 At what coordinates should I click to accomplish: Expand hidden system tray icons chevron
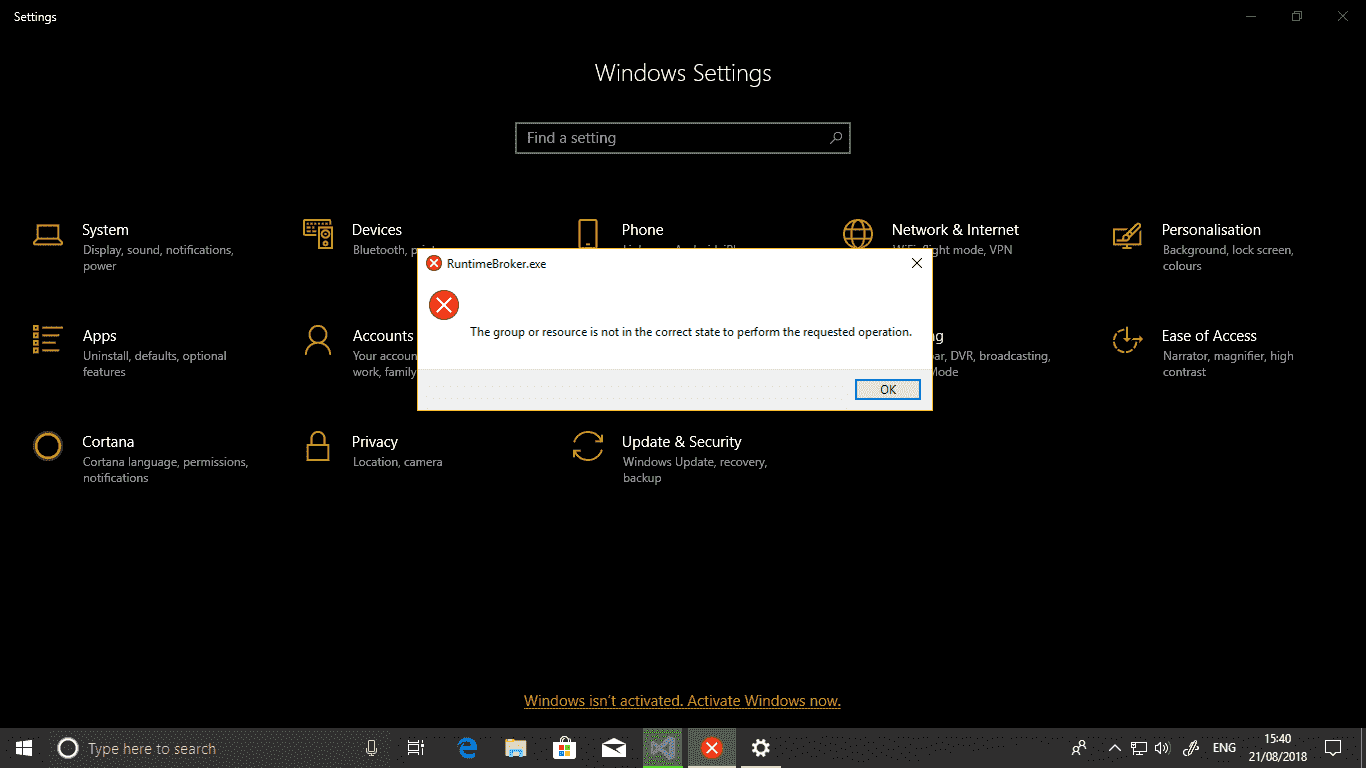coord(1115,748)
